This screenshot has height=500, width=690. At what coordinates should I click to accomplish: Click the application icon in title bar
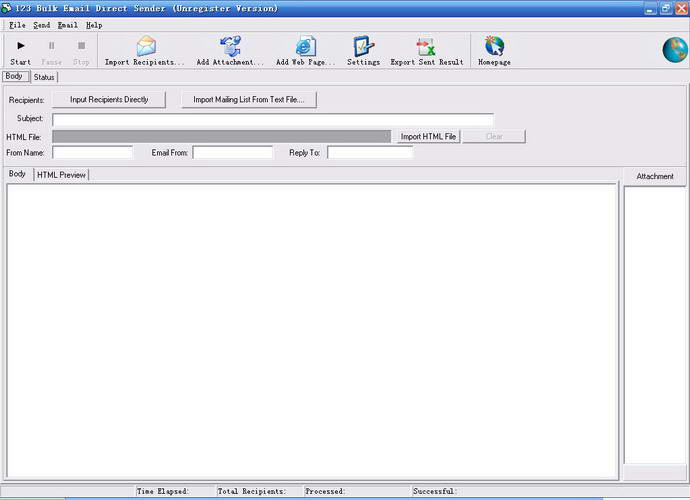pos(6,8)
